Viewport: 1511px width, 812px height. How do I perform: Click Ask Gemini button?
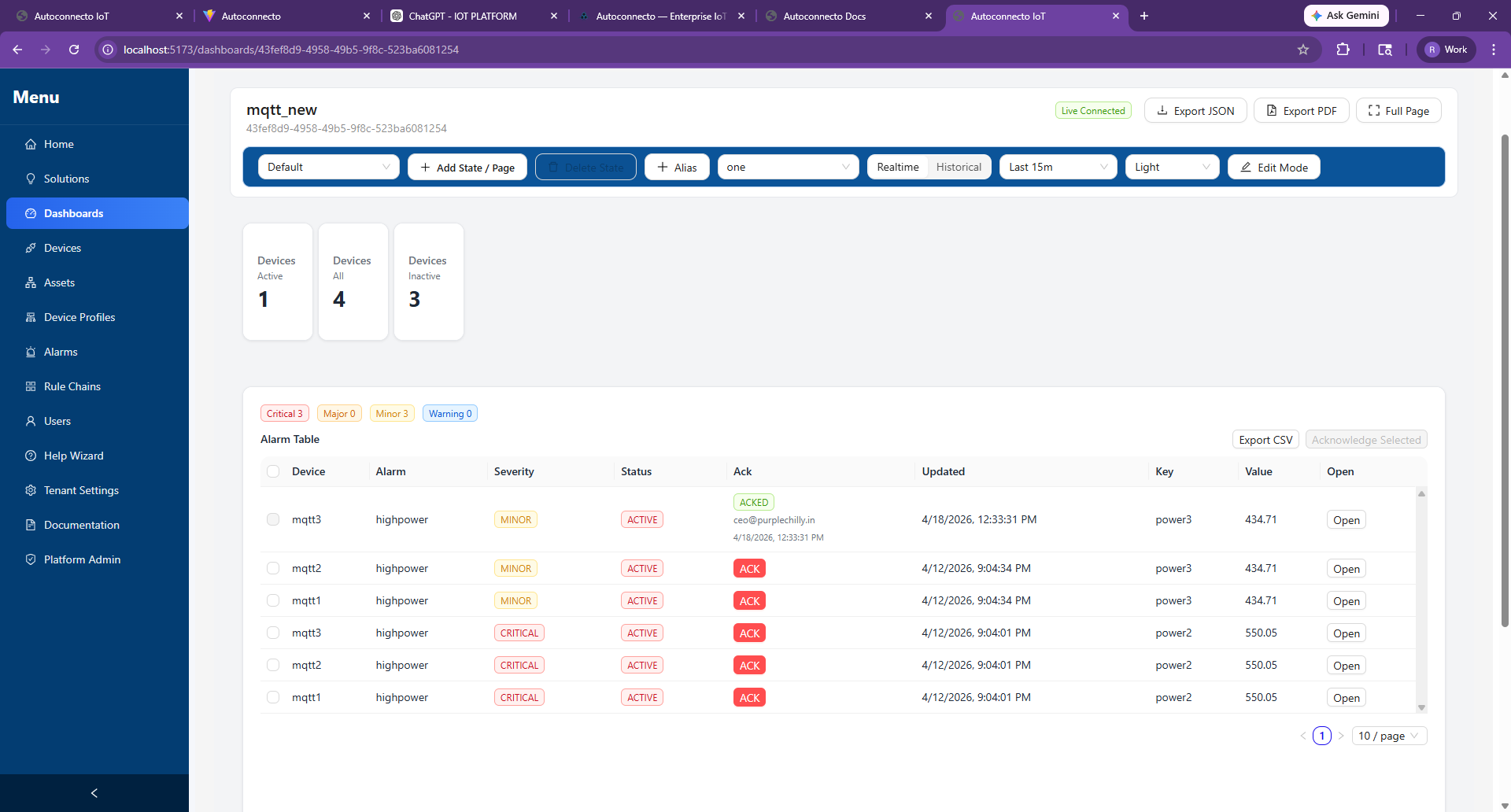(x=1346, y=16)
